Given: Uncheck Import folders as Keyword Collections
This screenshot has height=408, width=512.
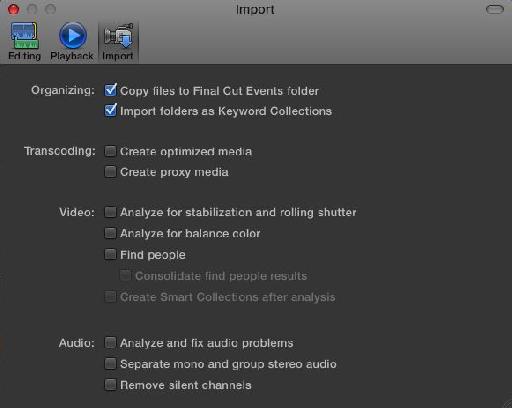Looking at the screenshot, I should 110,110.
